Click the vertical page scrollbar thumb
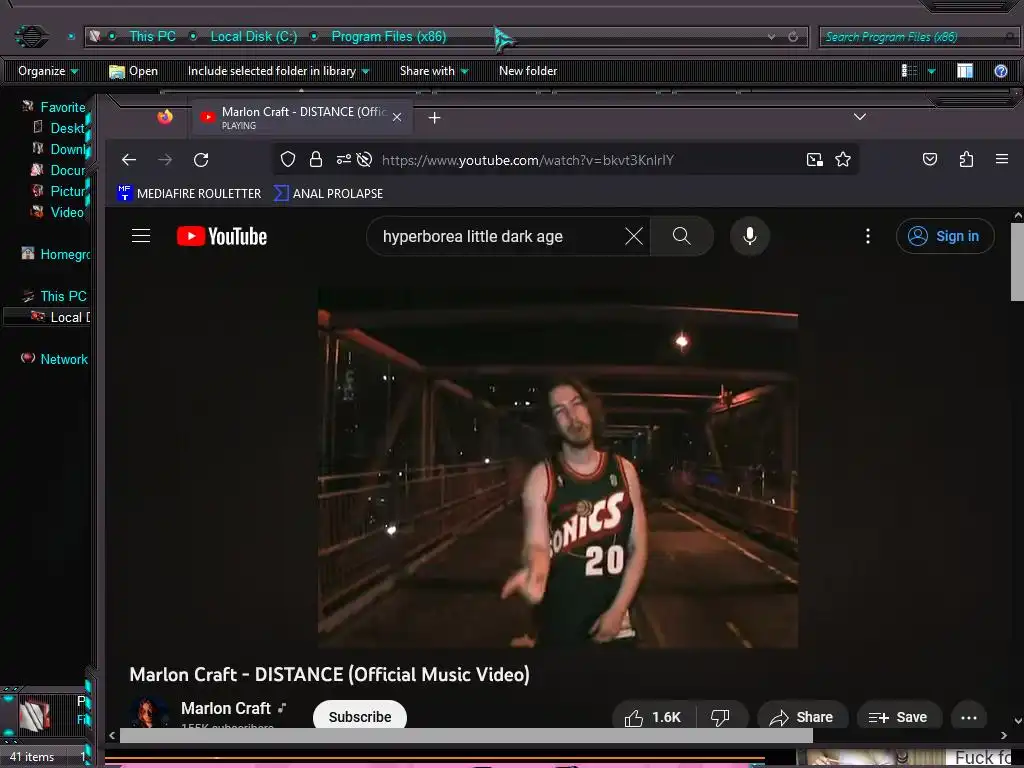Image resolution: width=1024 pixels, height=768 pixels. pos(1017,261)
